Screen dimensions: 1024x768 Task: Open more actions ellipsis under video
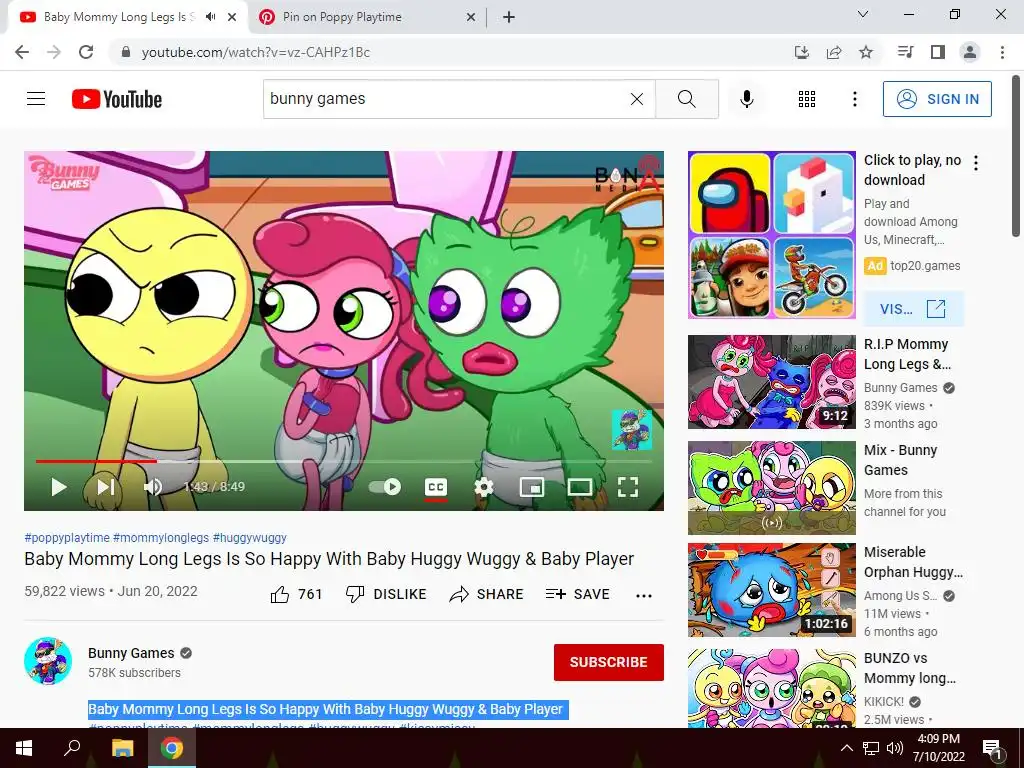[x=644, y=595]
